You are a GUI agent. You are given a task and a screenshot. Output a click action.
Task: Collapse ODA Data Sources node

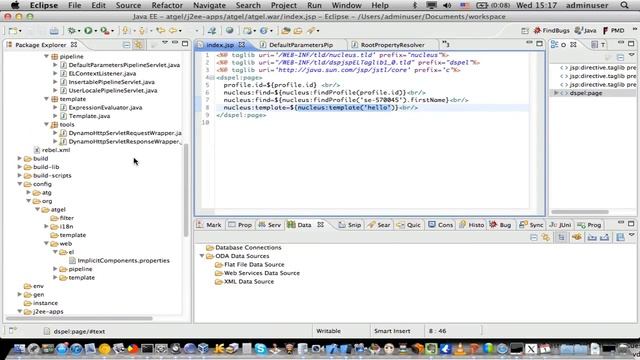pos(202,256)
